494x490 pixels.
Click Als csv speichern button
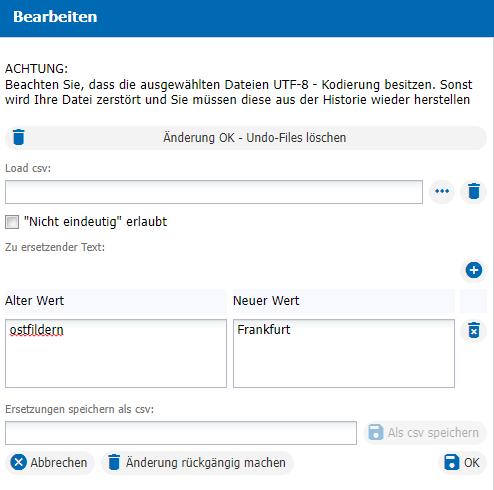pyautogui.click(x=425, y=433)
